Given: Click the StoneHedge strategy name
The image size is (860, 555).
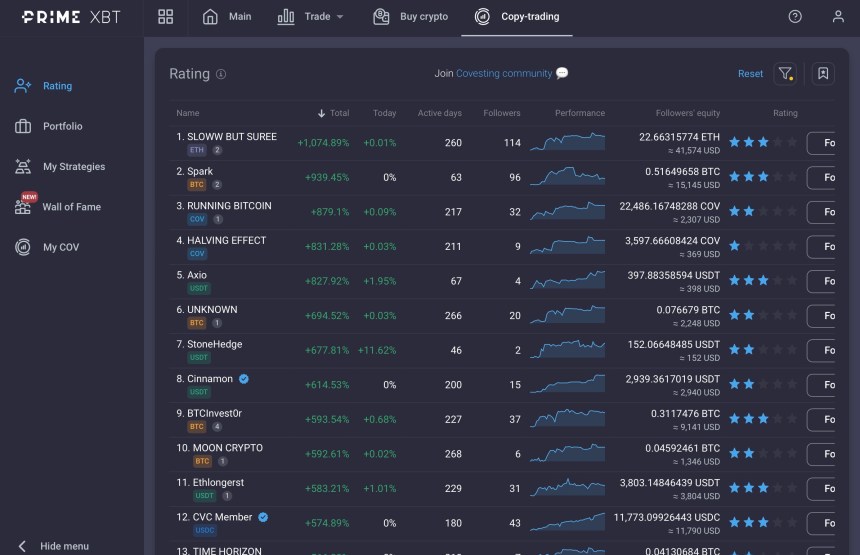Looking at the screenshot, I should tap(214, 344).
